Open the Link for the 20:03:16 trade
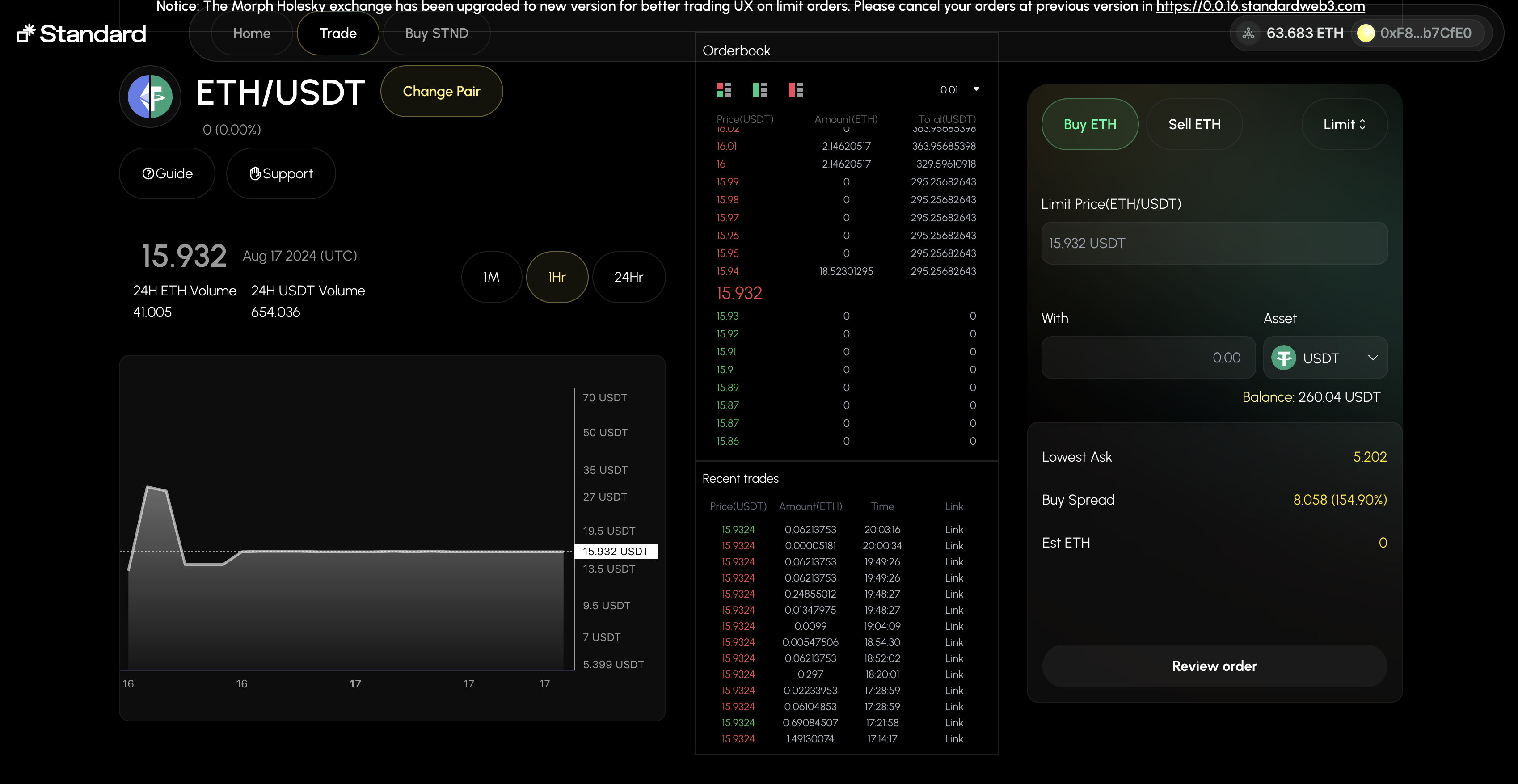Screen dimensions: 1518x784 tap(953, 529)
